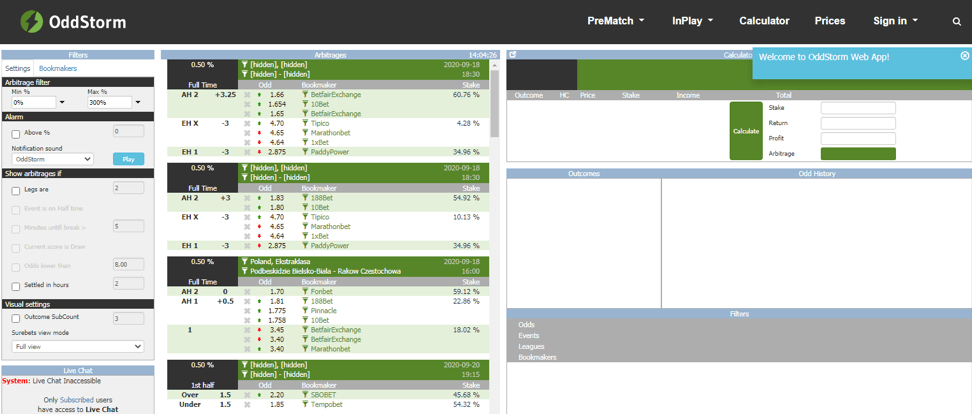972x414 pixels.
Task: Open the Notification sound OddStorm dropdown
Action: (53, 159)
